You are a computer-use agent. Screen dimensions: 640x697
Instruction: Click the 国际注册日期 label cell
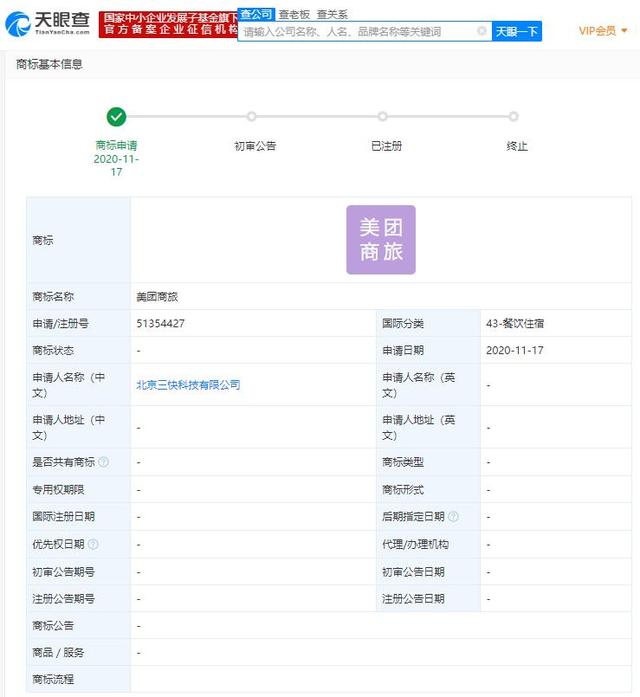click(x=79, y=517)
